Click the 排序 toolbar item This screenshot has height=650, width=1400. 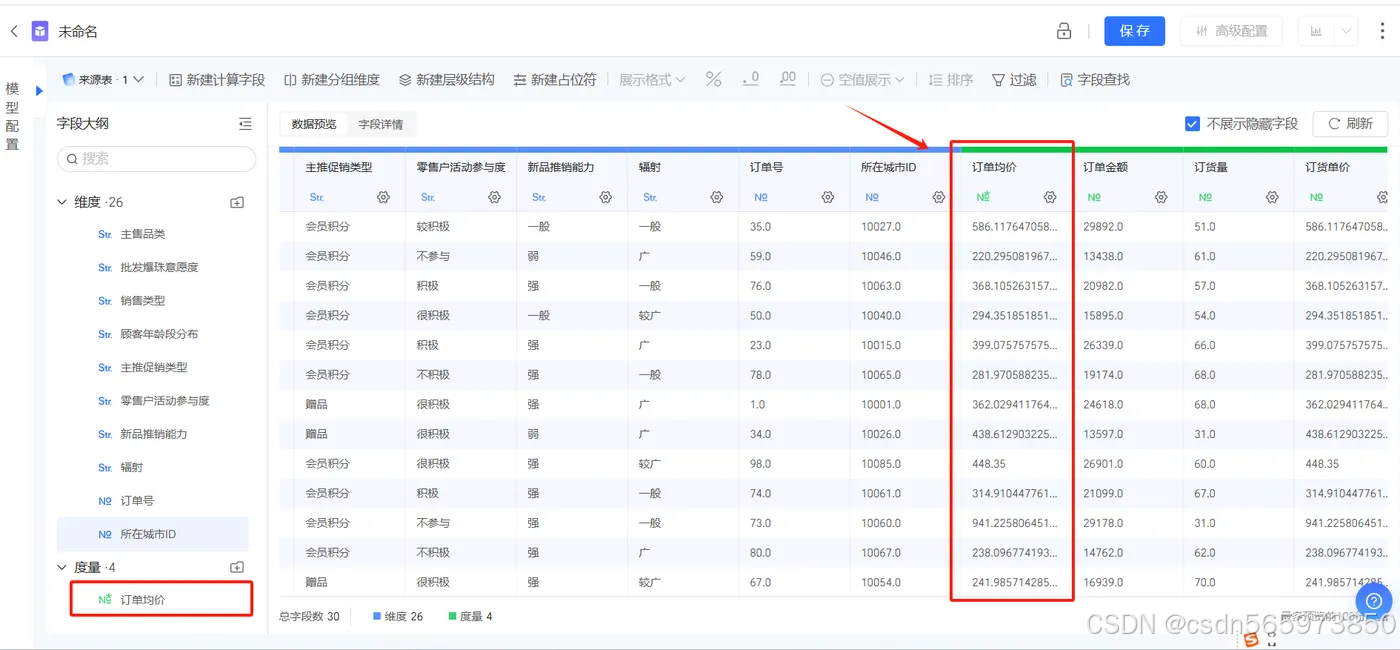tap(951, 80)
